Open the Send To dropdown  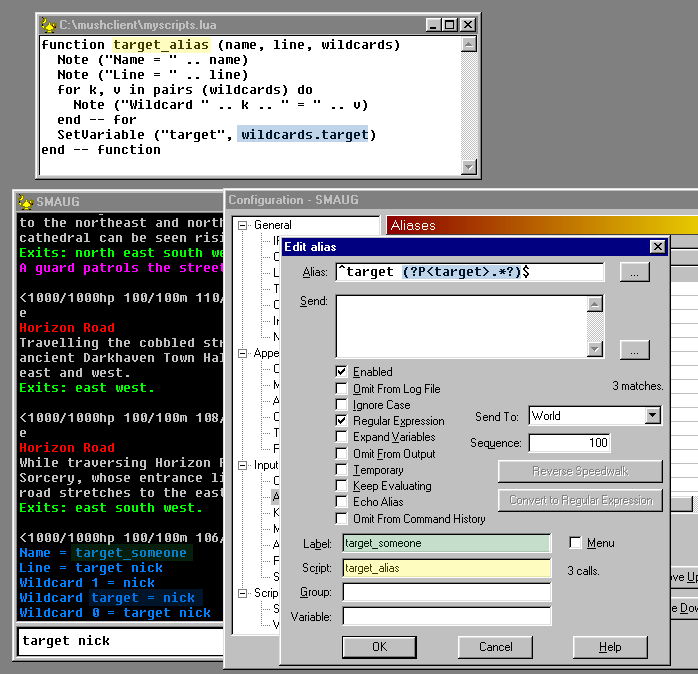tap(652, 416)
